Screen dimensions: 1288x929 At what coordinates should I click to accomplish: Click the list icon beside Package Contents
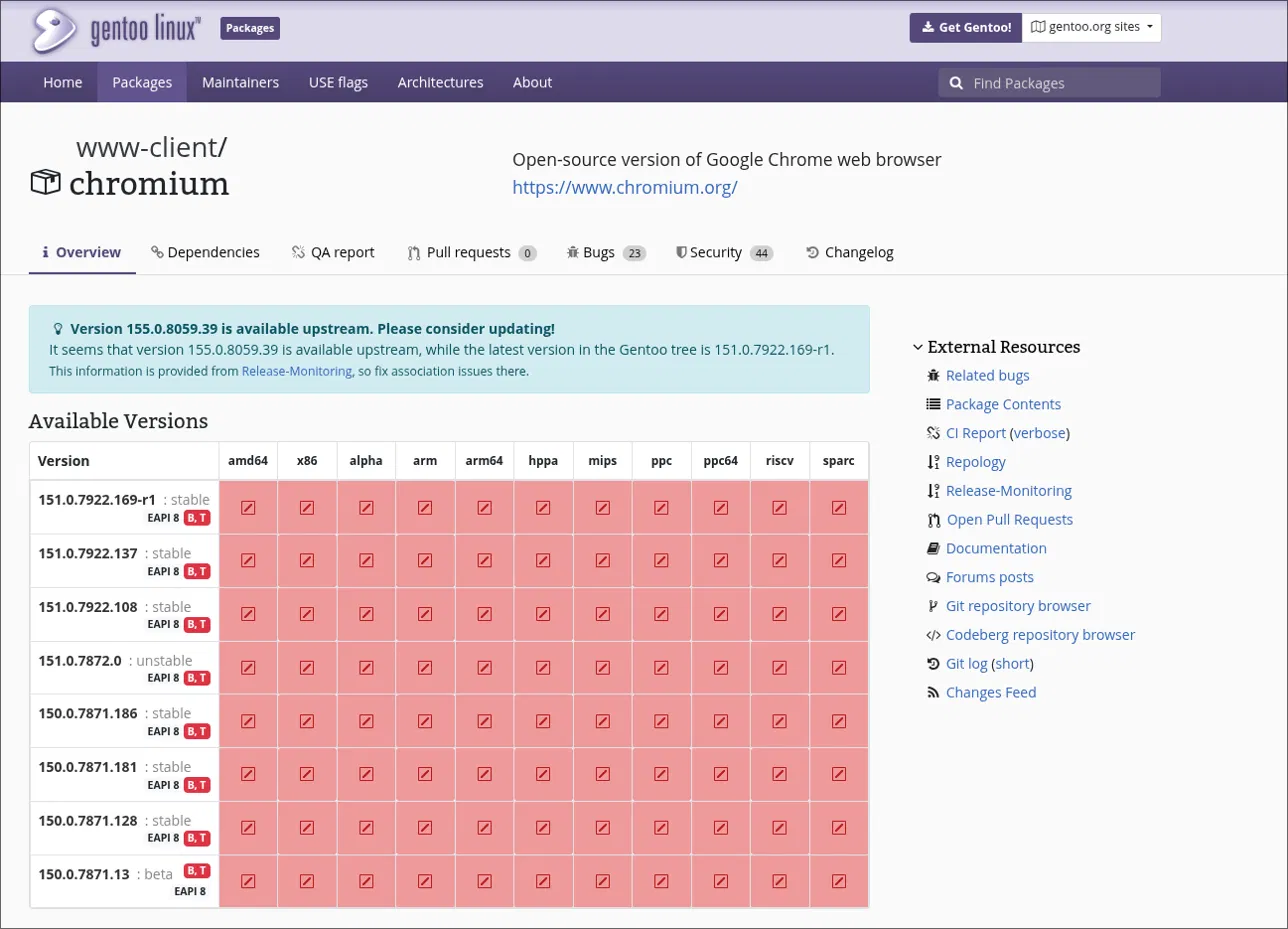pos(933,405)
